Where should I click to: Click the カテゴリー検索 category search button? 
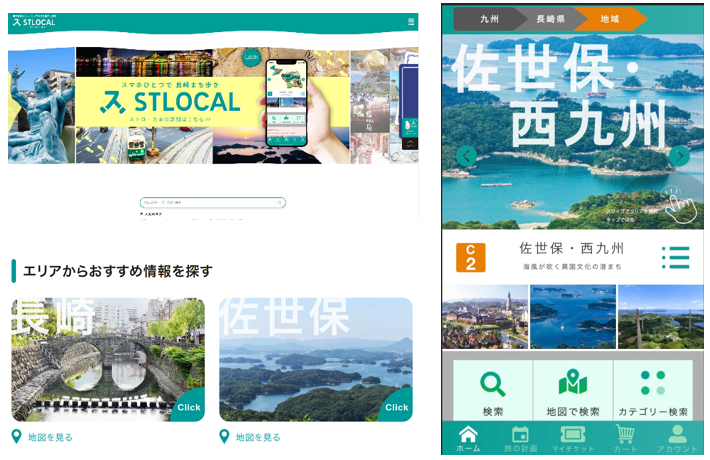tap(653, 391)
